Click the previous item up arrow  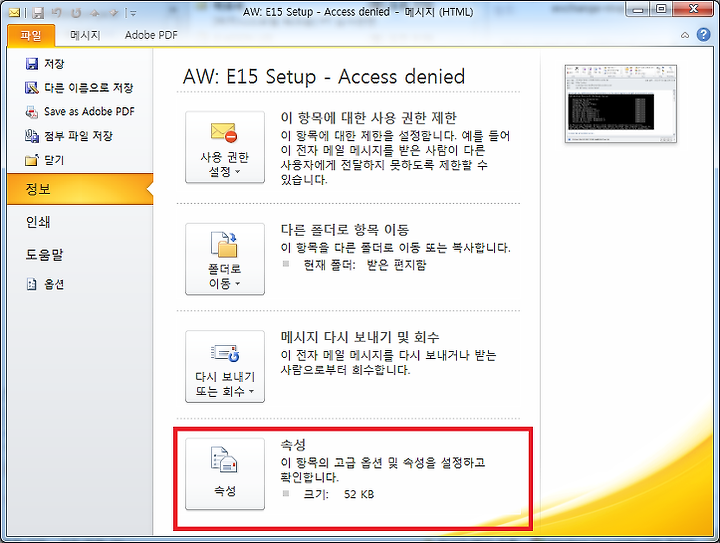tap(95, 13)
